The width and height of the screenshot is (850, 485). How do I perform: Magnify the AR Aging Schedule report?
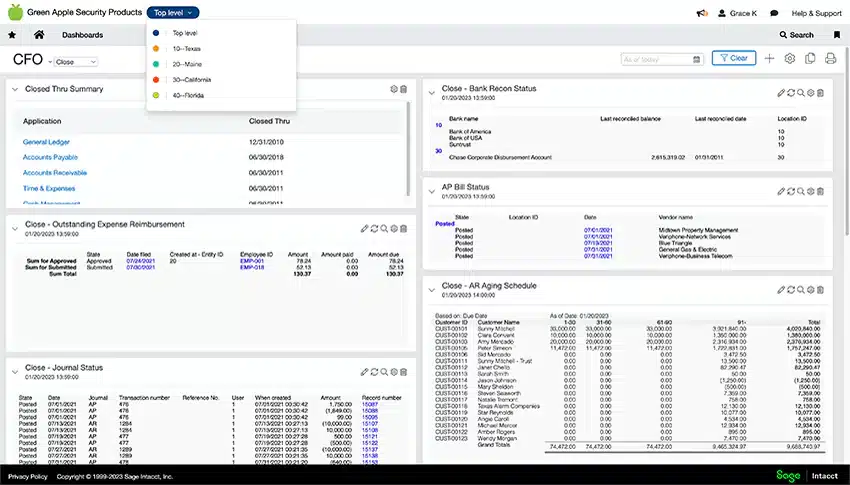[x=801, y=290]
